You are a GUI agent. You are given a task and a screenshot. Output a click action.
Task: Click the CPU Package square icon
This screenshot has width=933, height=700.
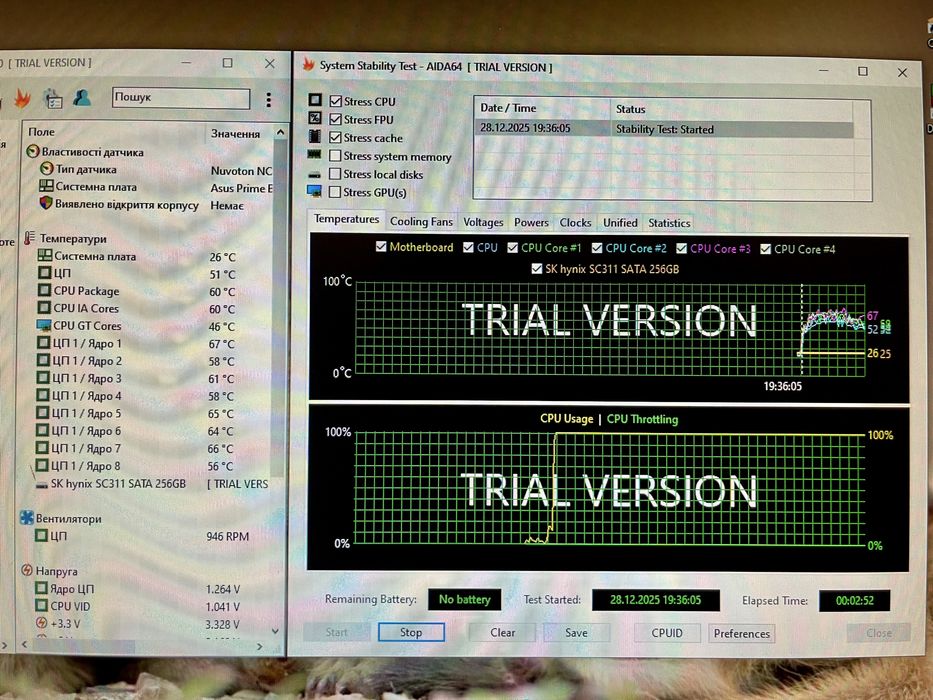pos(44,290)
